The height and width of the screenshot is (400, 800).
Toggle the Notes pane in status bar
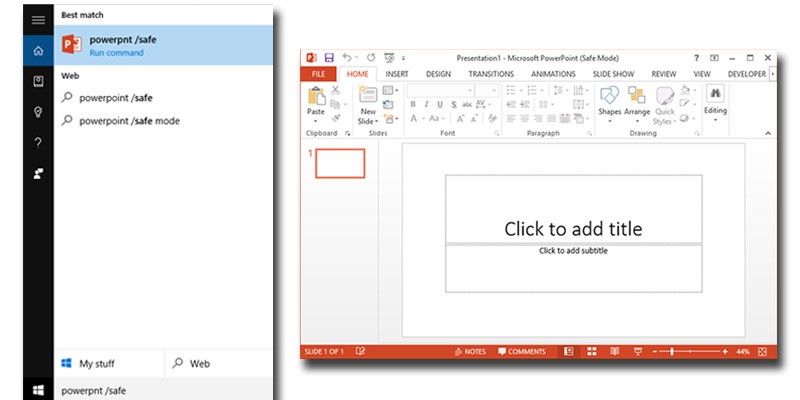coord(470,352)
